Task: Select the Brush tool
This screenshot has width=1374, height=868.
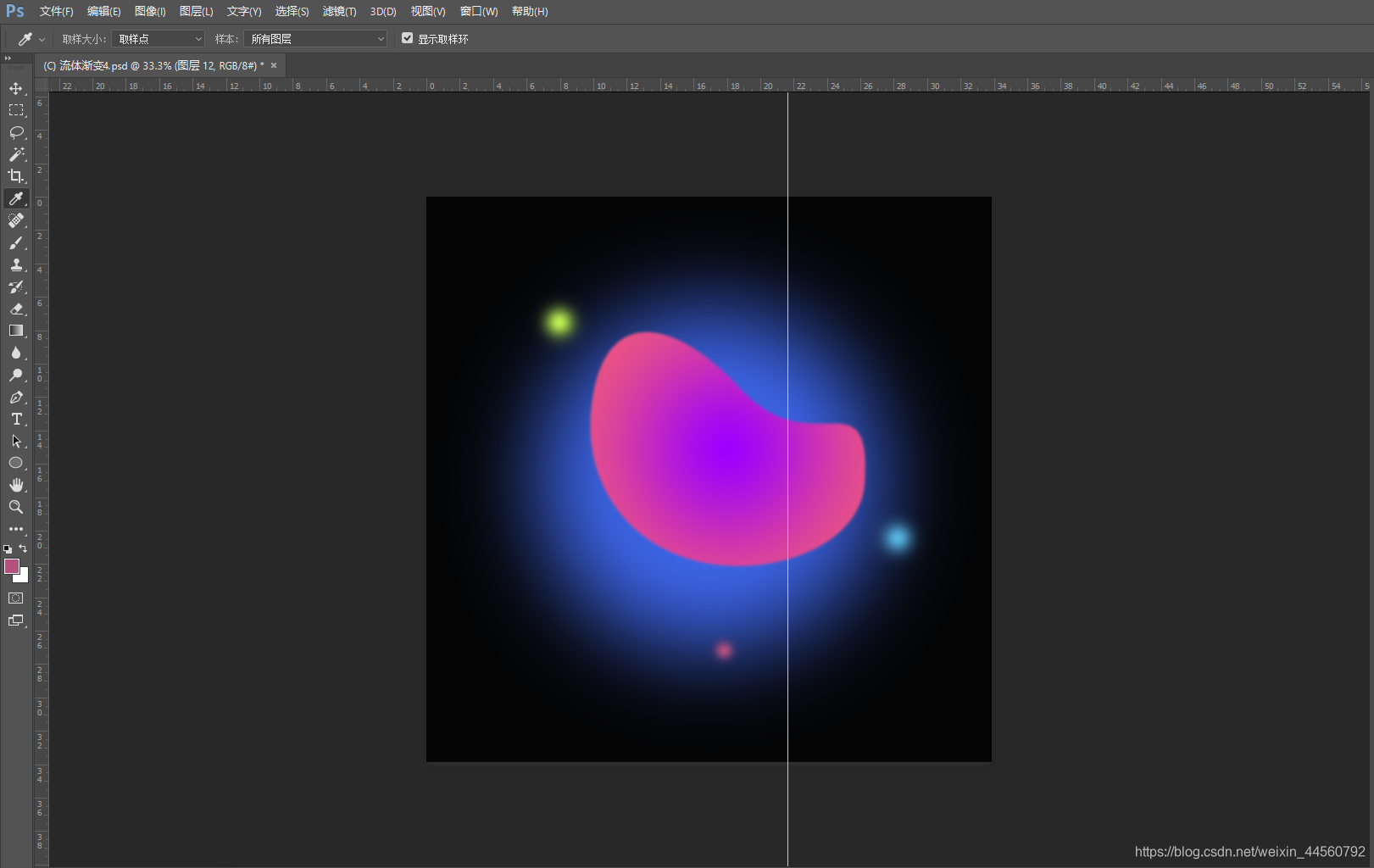Action: [x=16, y=242]
